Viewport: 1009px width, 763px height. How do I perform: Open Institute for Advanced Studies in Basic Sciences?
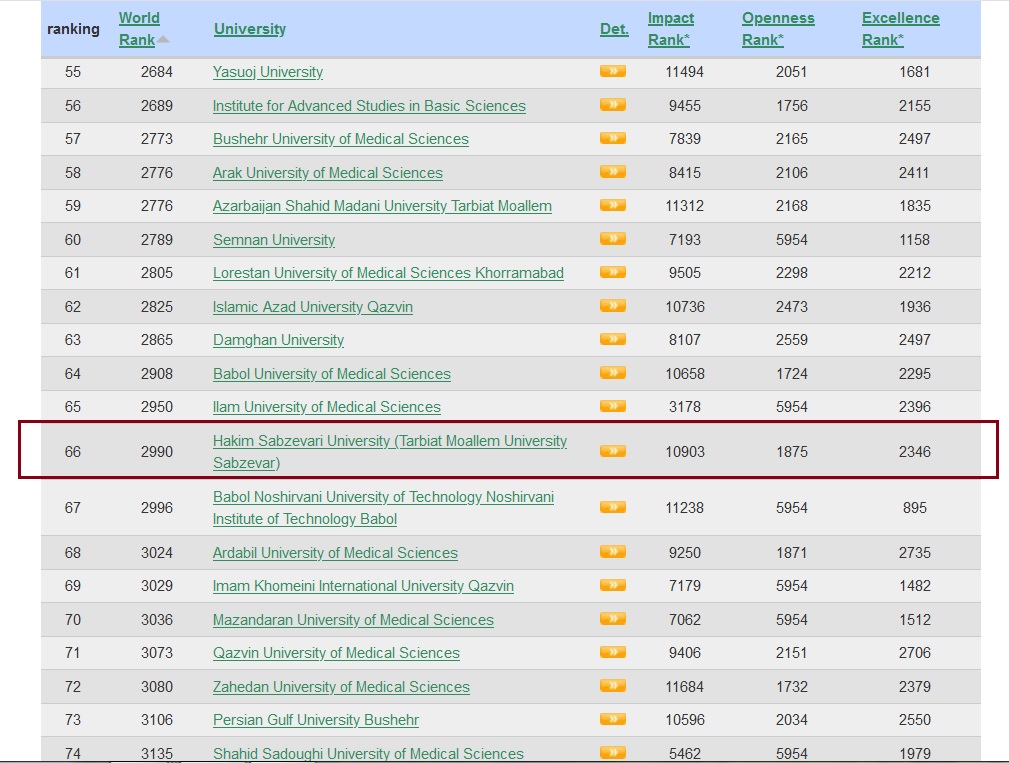tap(369, 106)
